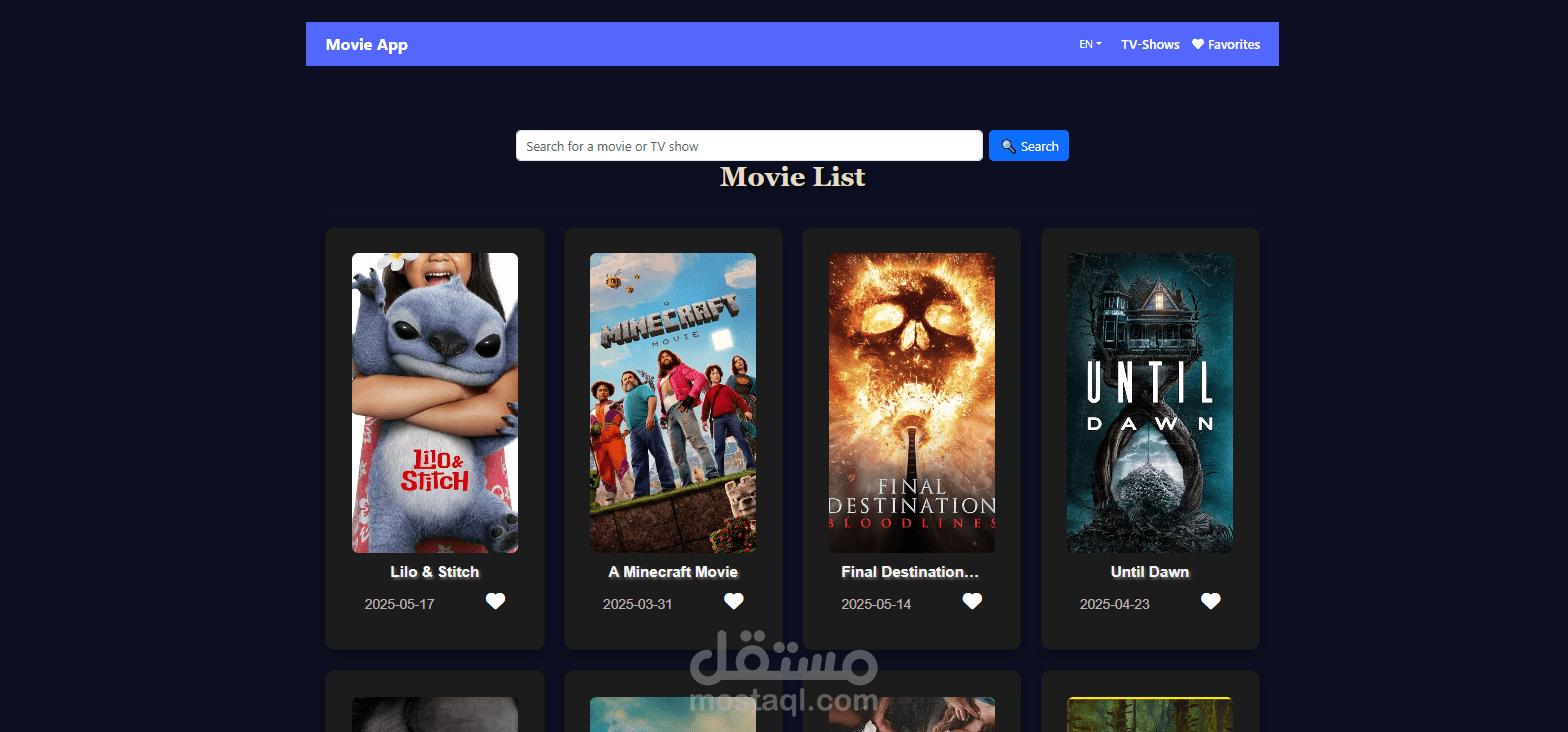The width and height of the screenshot is (1568, 732).
Task: Select the Until Dawn title text
Action: [x=1150, y=572]
